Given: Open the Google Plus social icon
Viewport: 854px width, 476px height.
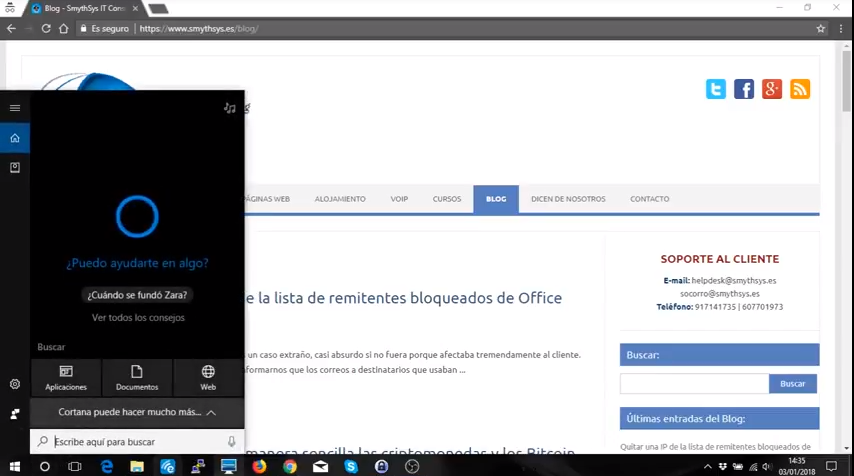Looking at the screenshot, I should pos(772,89).
